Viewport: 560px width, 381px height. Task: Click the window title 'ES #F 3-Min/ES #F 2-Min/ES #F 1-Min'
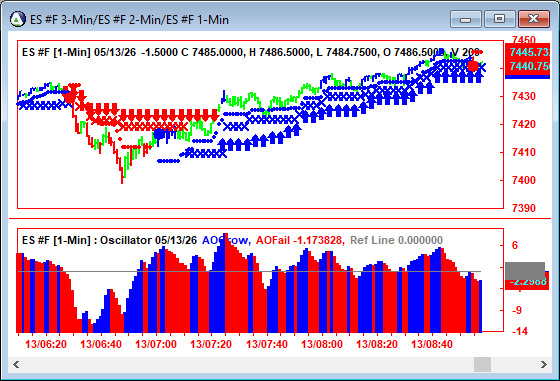point(129,20)
